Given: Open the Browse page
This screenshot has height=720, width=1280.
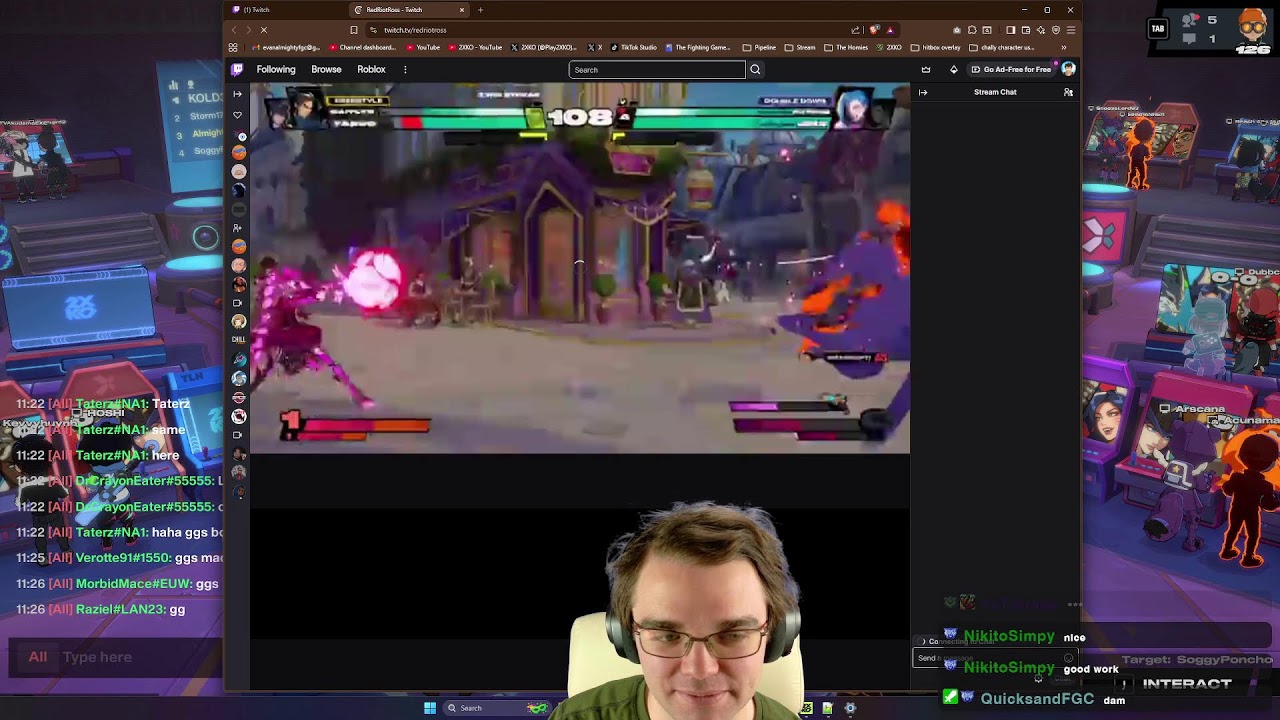Looking at the screenshot, I should pos(326,70).
